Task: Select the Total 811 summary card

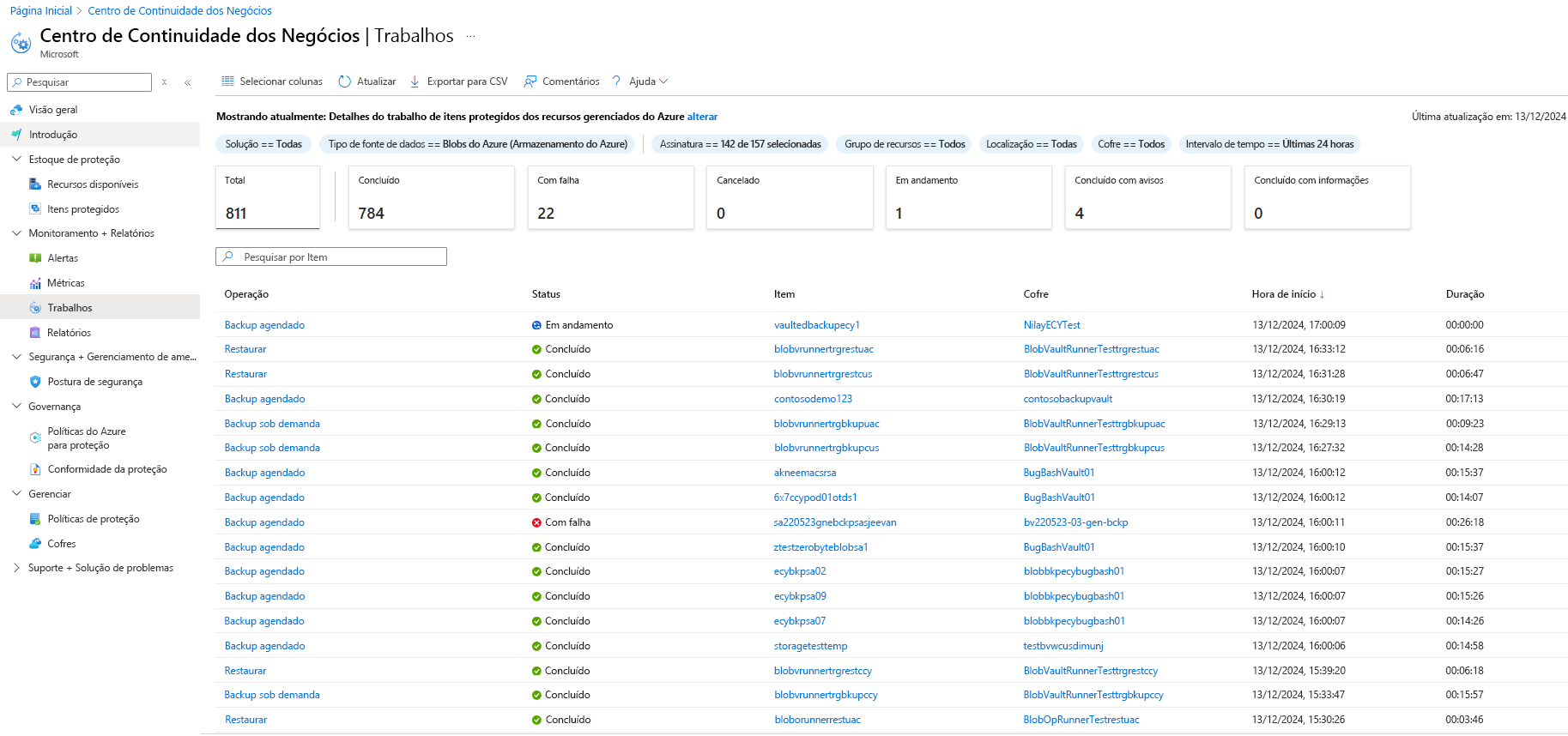Action: tap(268, 197)
